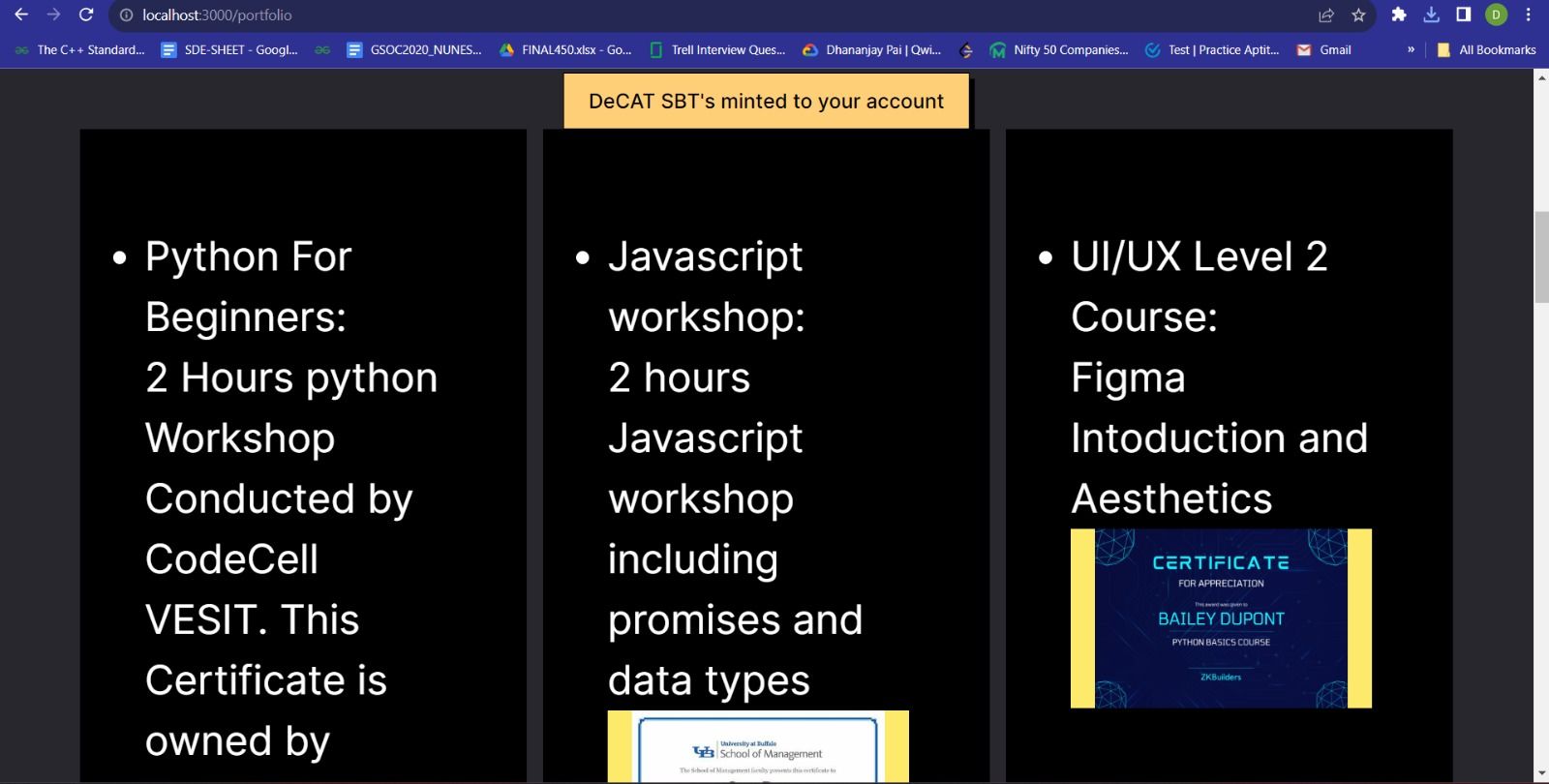Screen dimensions: 1549x784
Task: Click the page vertical scrollbar thumb
Action: point(1541,256)
